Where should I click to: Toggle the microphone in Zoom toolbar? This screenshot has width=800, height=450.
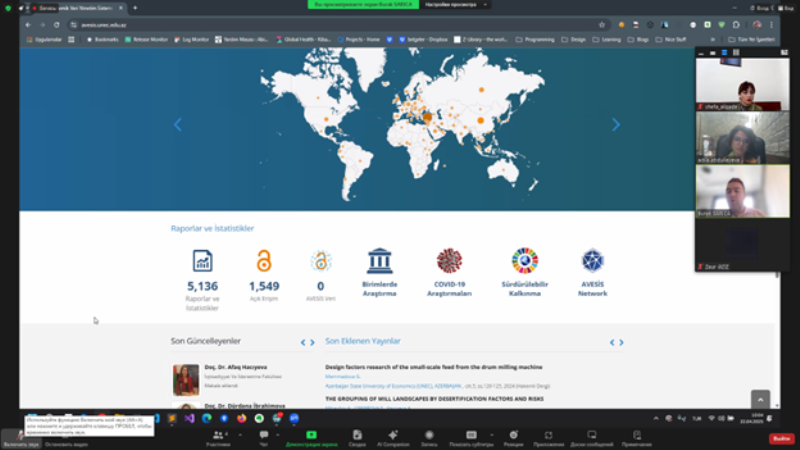pos(20,437)
